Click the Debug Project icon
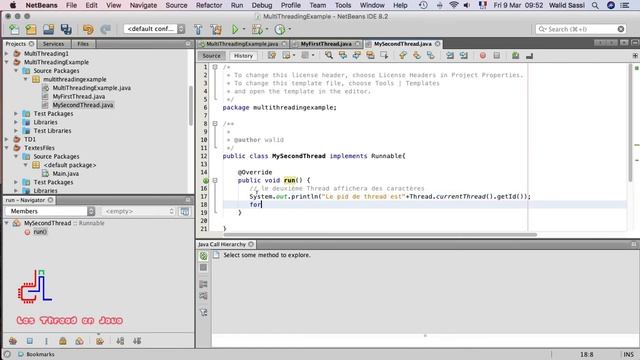This screenshot has width=640, height=360. pyautogui.click(x=257, y=29)
